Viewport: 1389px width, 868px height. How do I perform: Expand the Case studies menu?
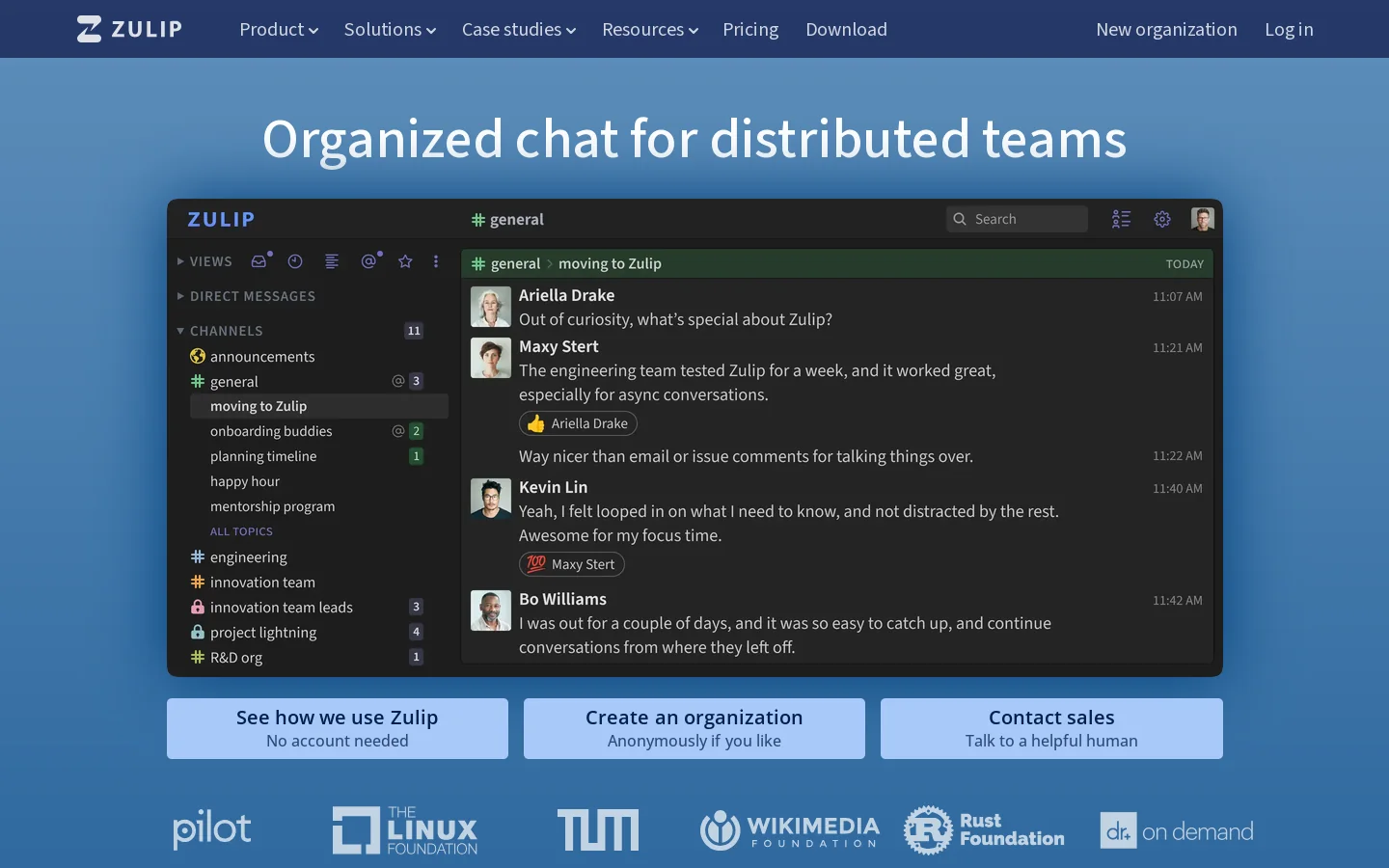coord(519,30)
